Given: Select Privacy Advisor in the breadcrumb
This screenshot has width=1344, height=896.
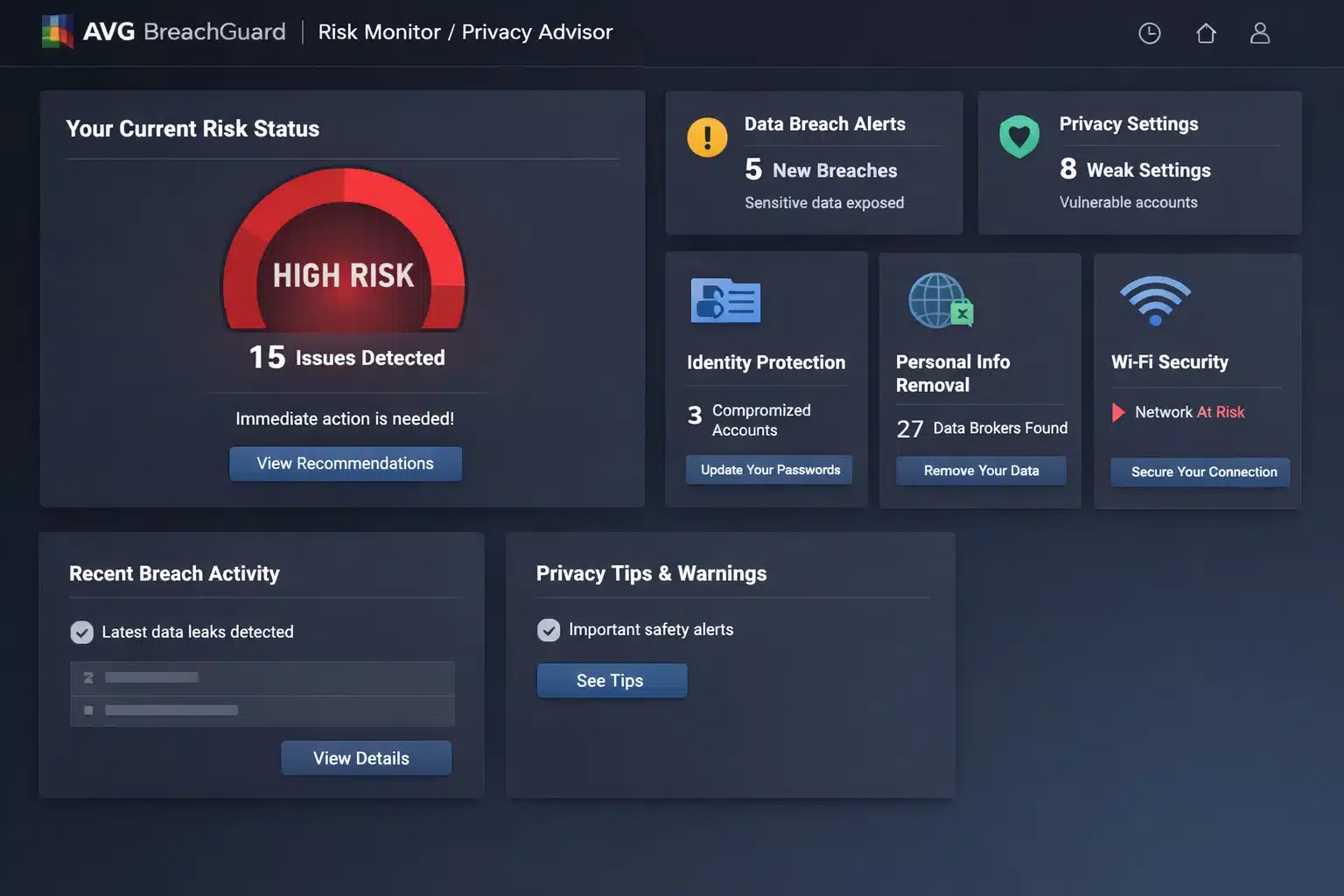Looking at the screenshot, I should (537, 31).
